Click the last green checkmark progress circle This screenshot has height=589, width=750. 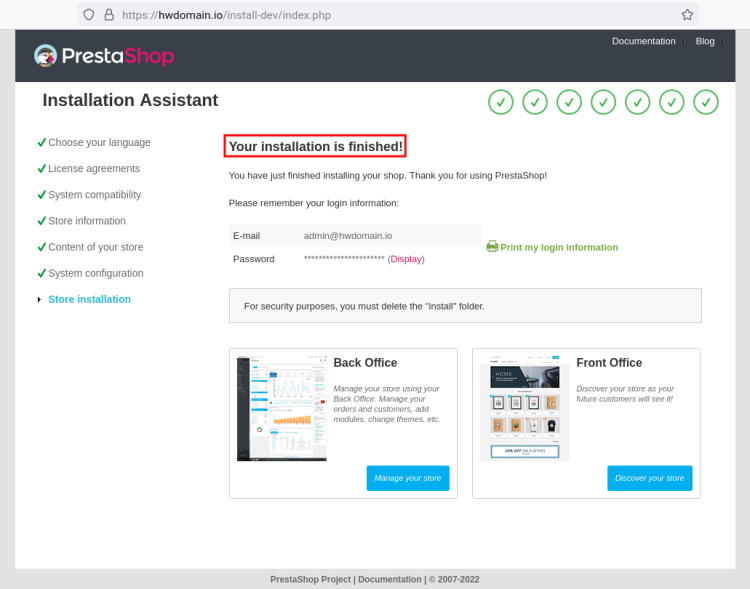point(706,102)
